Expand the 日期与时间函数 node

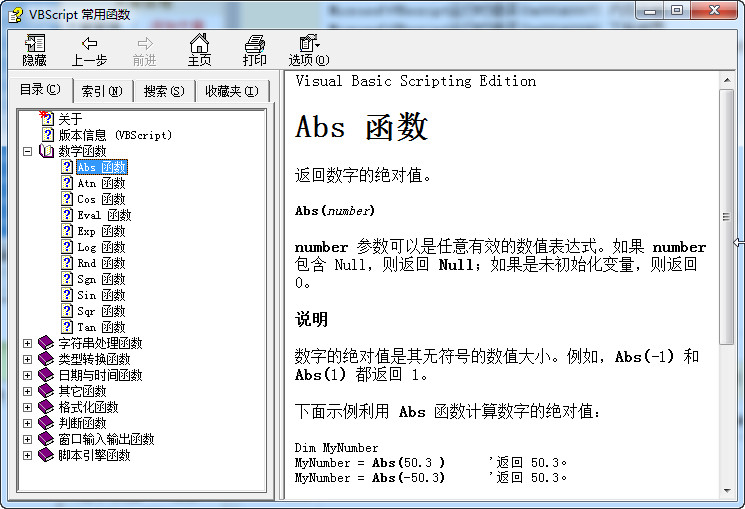click(x=28, y=375)
